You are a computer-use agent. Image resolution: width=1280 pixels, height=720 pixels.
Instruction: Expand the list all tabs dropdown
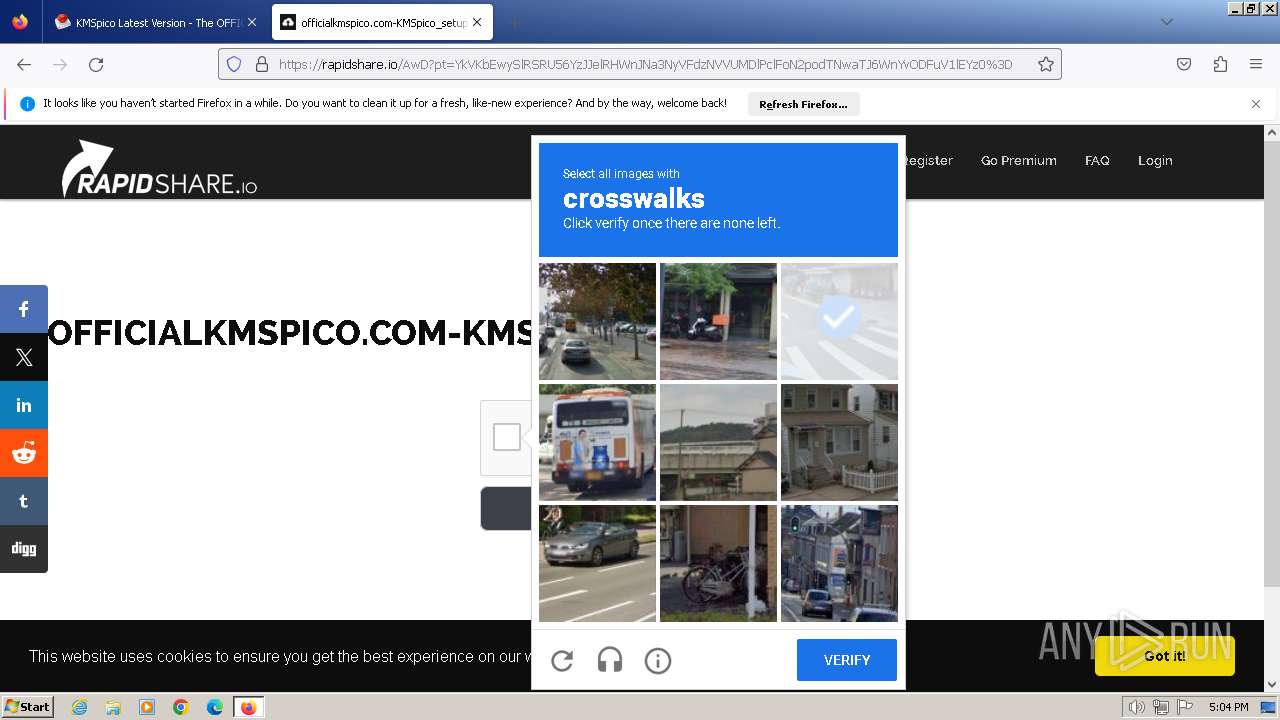1166,22
